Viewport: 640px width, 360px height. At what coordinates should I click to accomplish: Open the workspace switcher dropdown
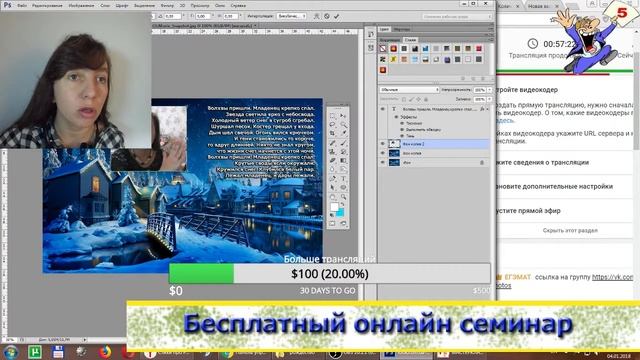(457, 16)
